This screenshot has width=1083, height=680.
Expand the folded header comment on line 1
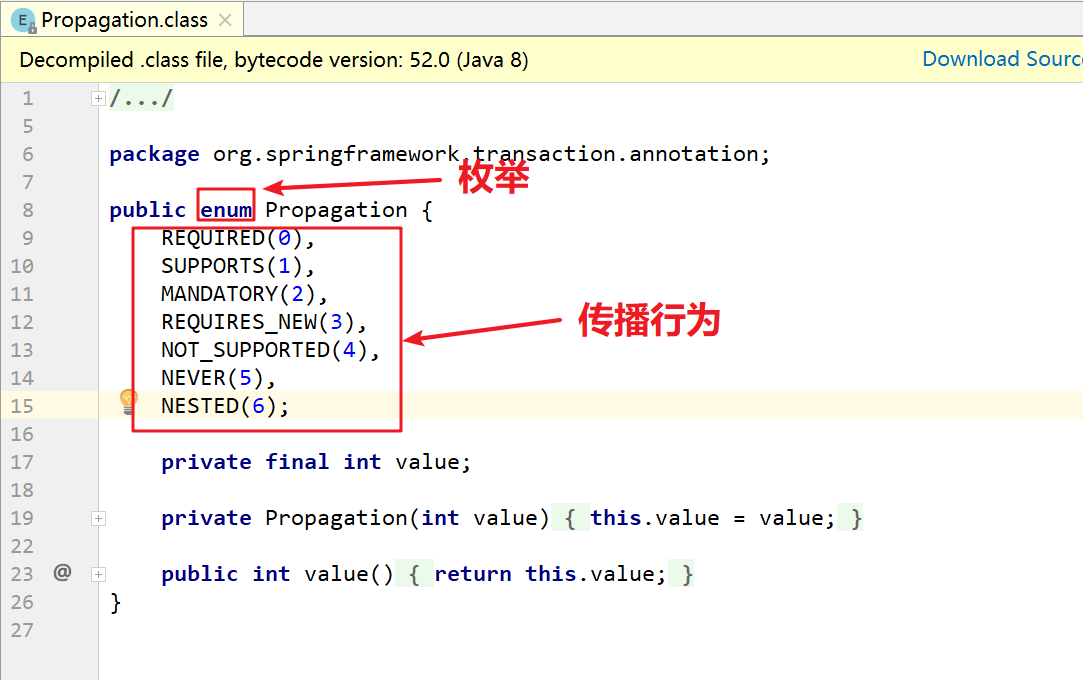click(98, 99)
